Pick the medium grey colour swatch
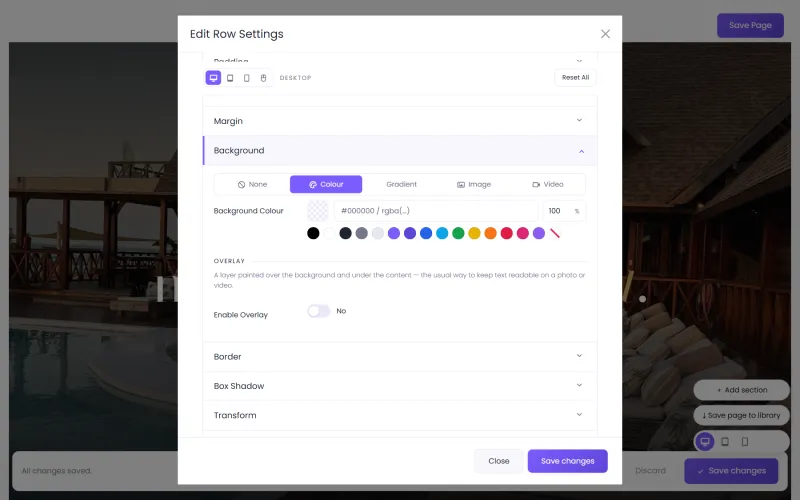The image size is (800, 500). tap(362, 233)
